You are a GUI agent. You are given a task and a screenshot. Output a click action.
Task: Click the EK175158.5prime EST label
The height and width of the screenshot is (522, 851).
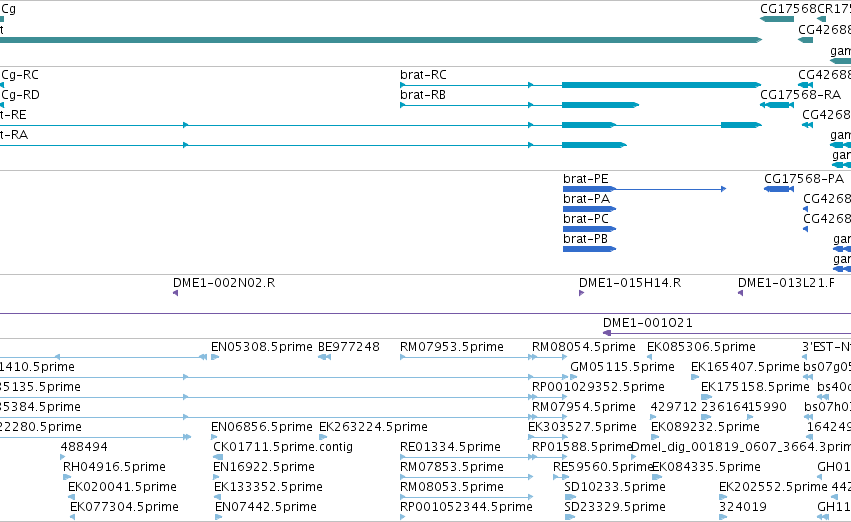[x=755, y=387]
